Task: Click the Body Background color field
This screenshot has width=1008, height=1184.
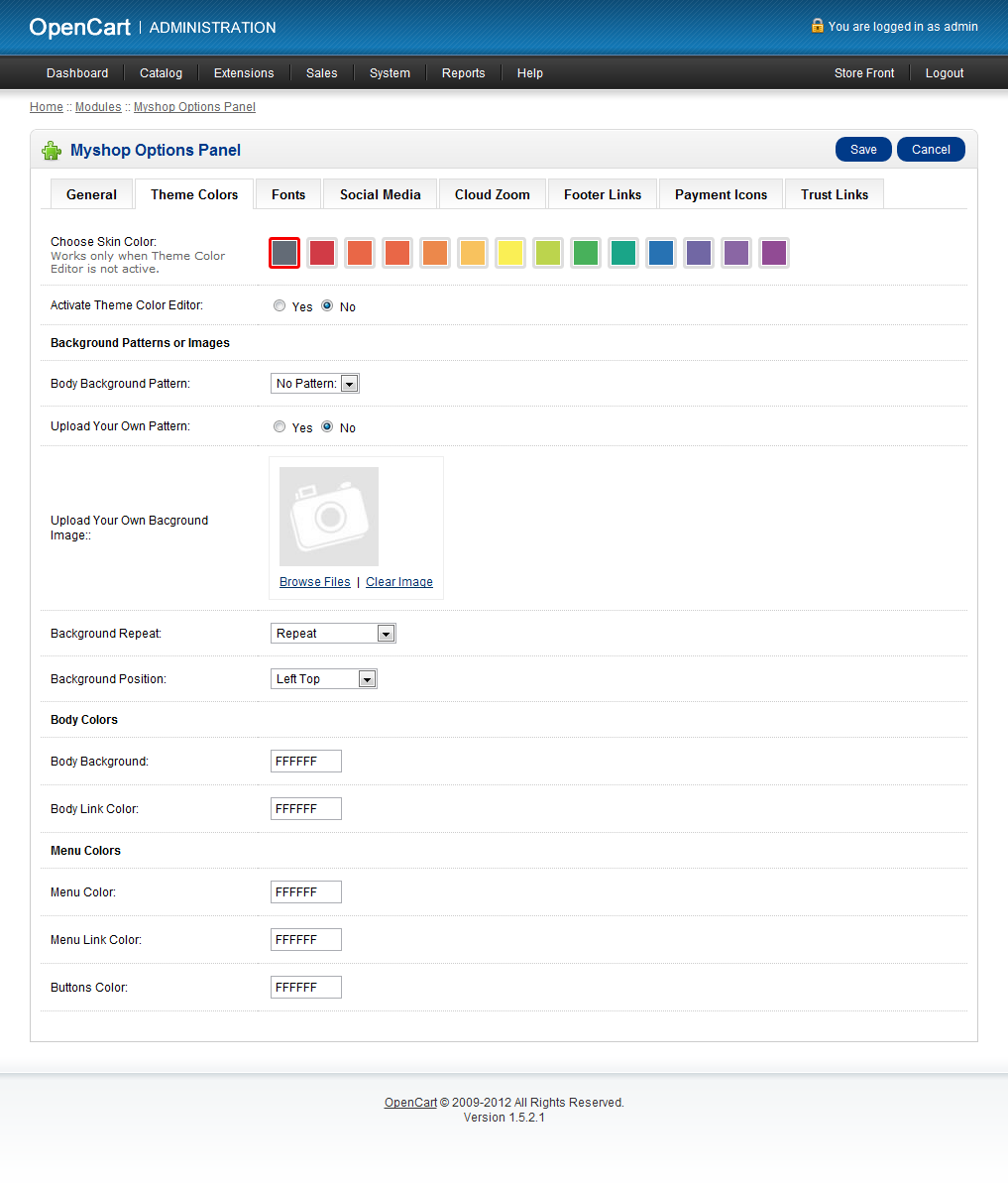Action: 305,762
